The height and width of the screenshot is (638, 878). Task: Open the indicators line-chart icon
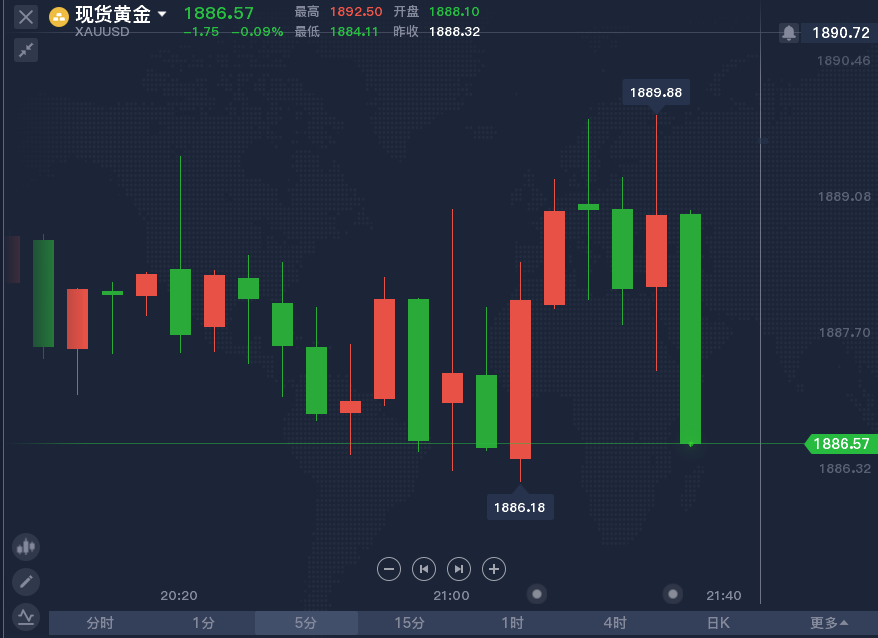(26, 615)
